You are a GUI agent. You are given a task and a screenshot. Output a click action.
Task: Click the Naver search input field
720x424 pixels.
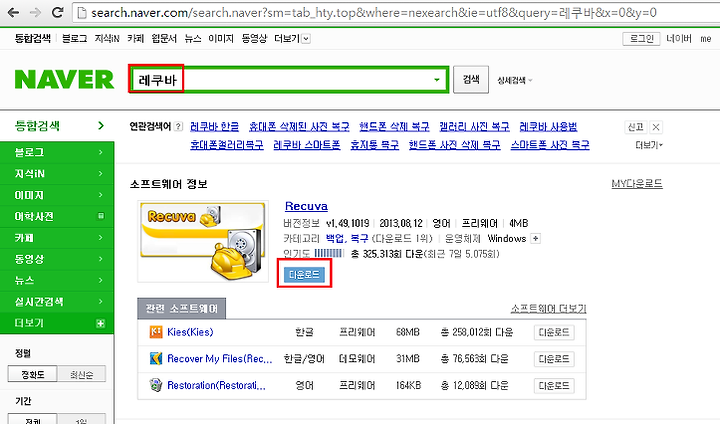(288, 80)
